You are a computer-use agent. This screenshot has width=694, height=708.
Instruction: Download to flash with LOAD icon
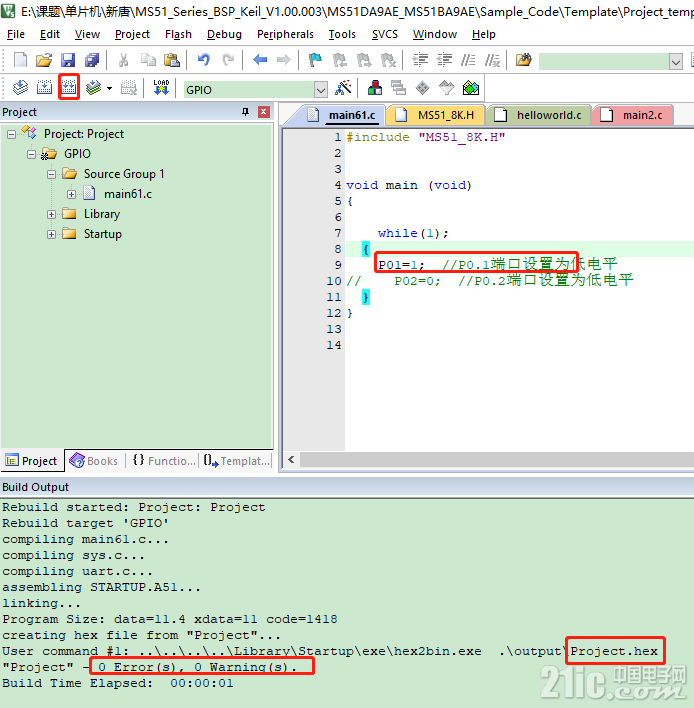click(161, 87)
